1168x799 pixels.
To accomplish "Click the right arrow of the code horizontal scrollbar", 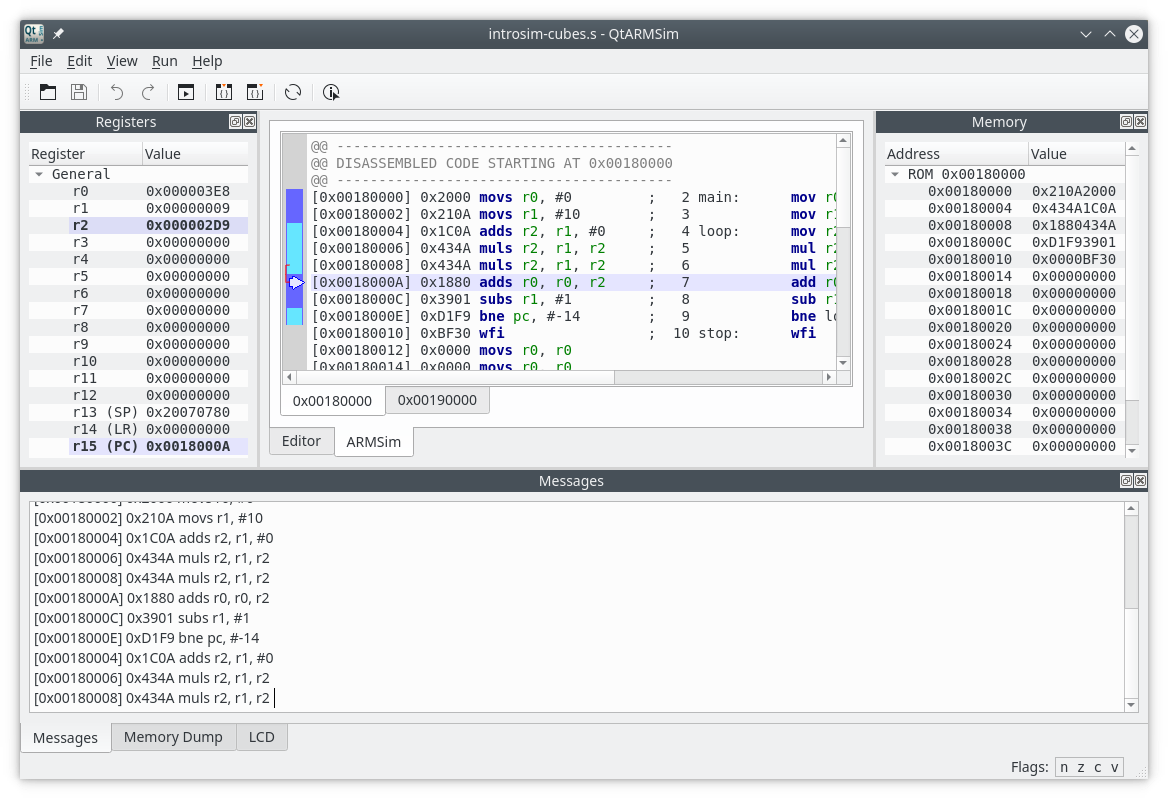I will tap(828, 378).
